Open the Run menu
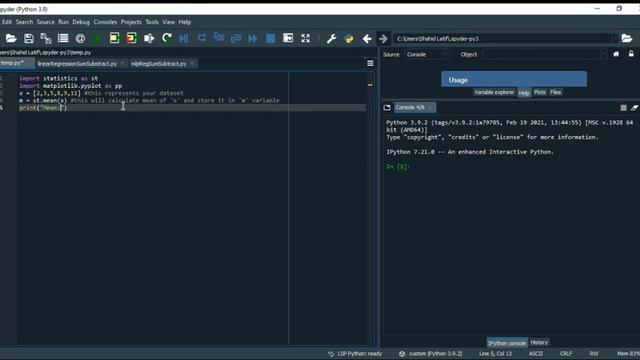 [x=63, y=22]
